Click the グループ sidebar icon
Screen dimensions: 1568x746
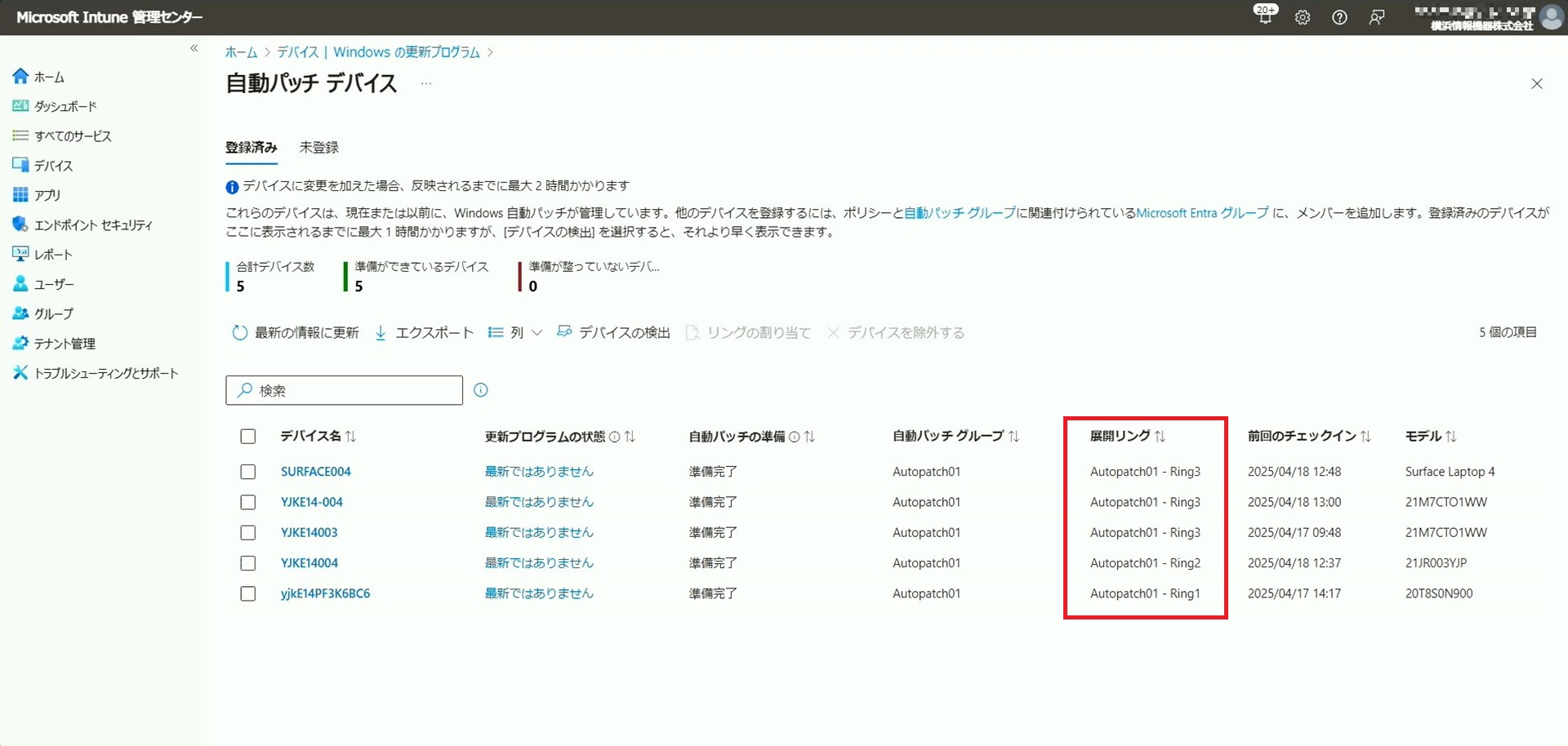tap(20, 313)
